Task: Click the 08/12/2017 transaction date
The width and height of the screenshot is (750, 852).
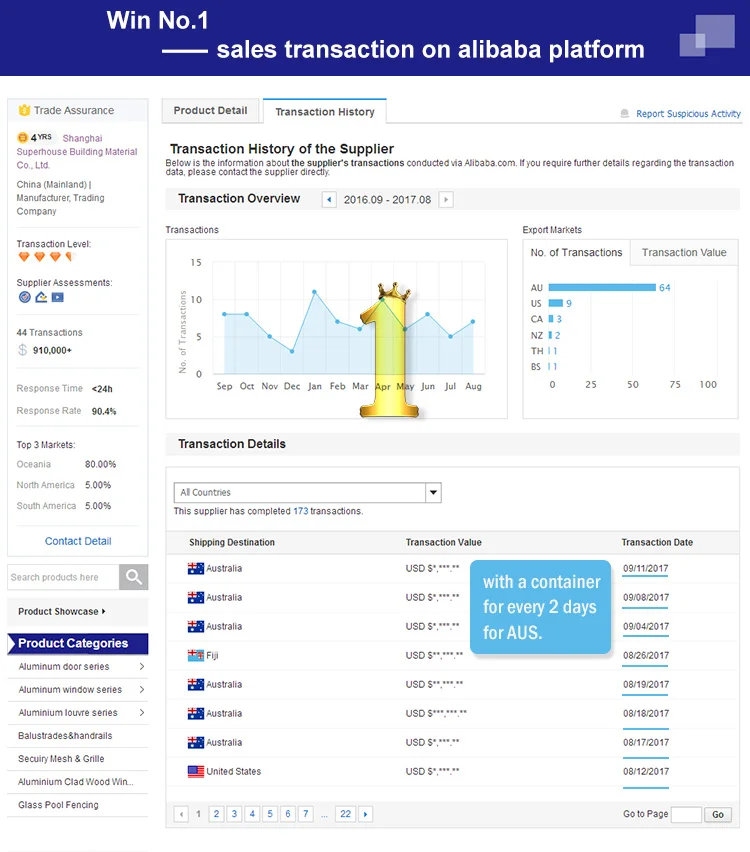Action: pyautogui.click(x=646, y=771)
